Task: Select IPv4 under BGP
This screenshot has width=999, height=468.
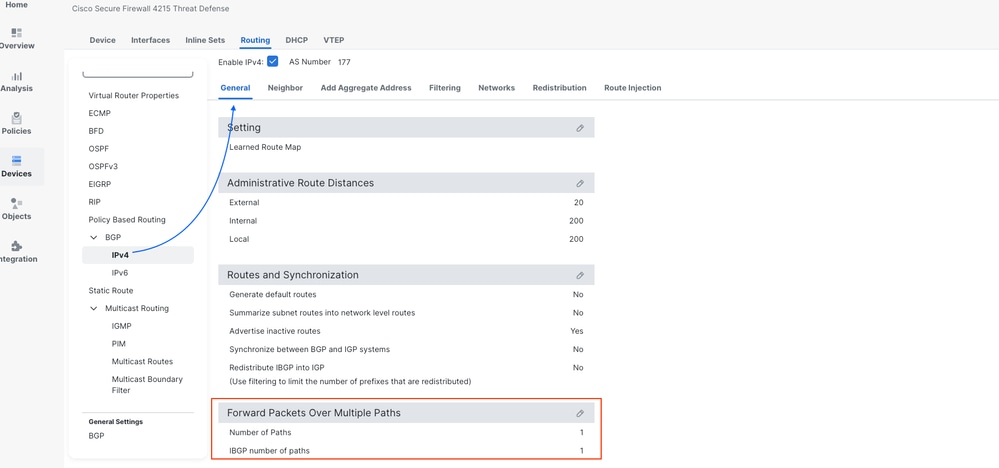Action: tap(138, 255)
